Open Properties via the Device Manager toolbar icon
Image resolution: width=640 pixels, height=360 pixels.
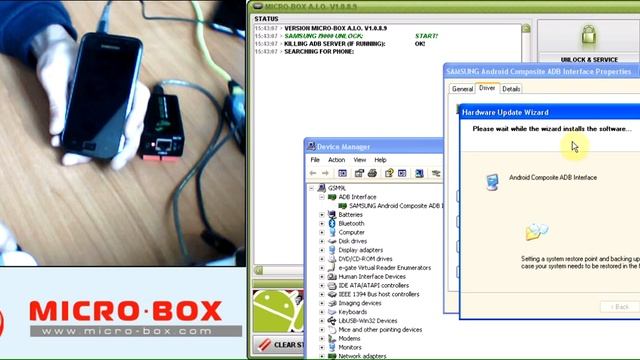click(359, 173)
